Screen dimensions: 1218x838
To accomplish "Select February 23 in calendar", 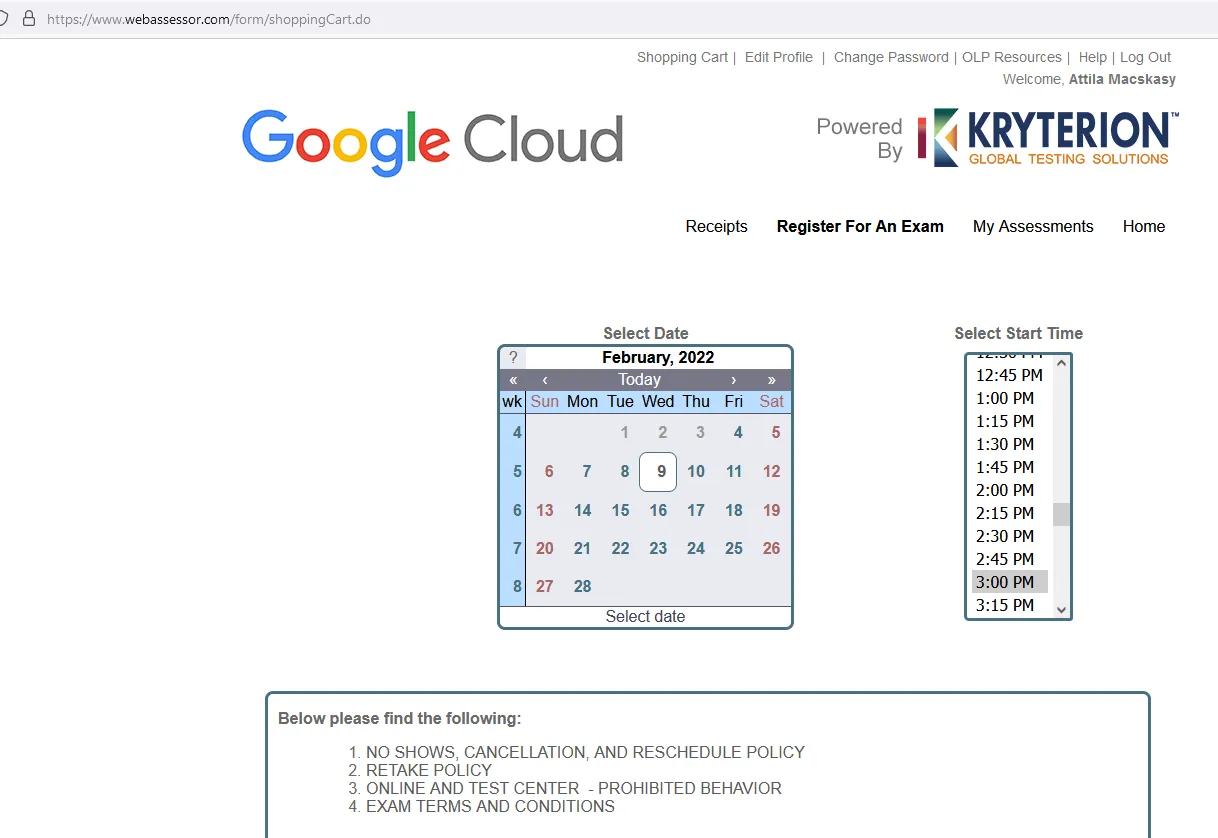I will tap(658, 548).
